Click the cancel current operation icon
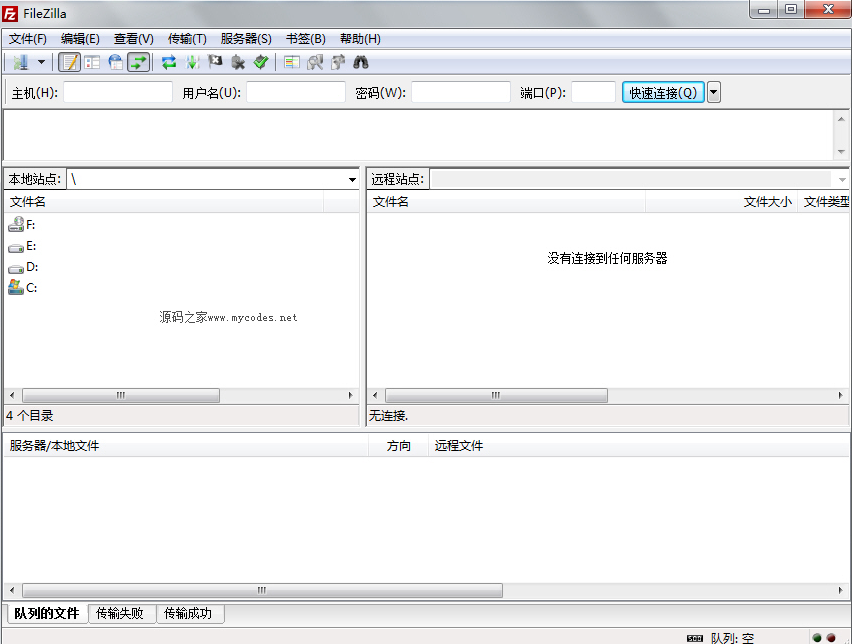This screenshot has width=852, height=644. pos(215,62)
